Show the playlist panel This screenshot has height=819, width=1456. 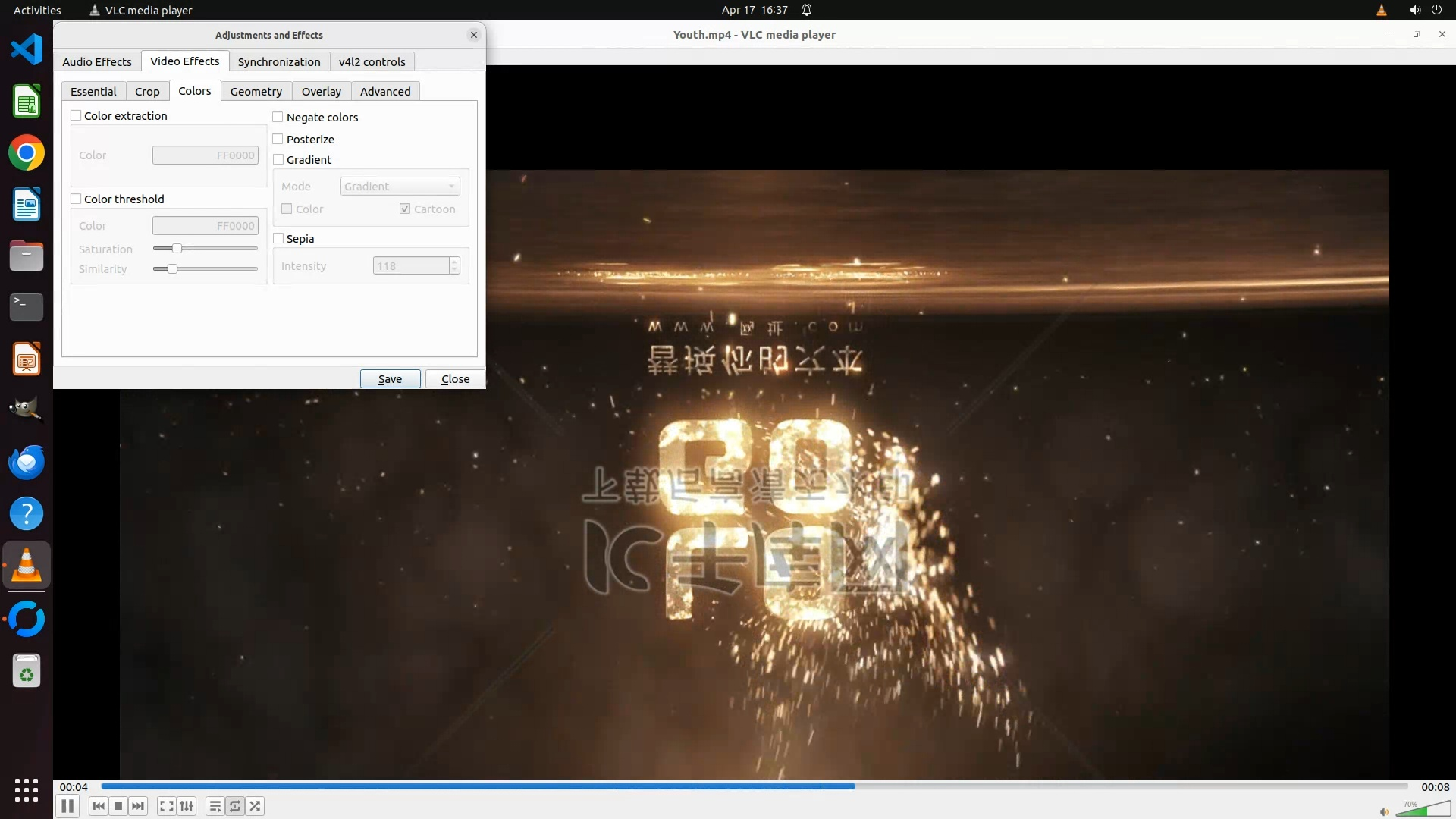point(215,806)
